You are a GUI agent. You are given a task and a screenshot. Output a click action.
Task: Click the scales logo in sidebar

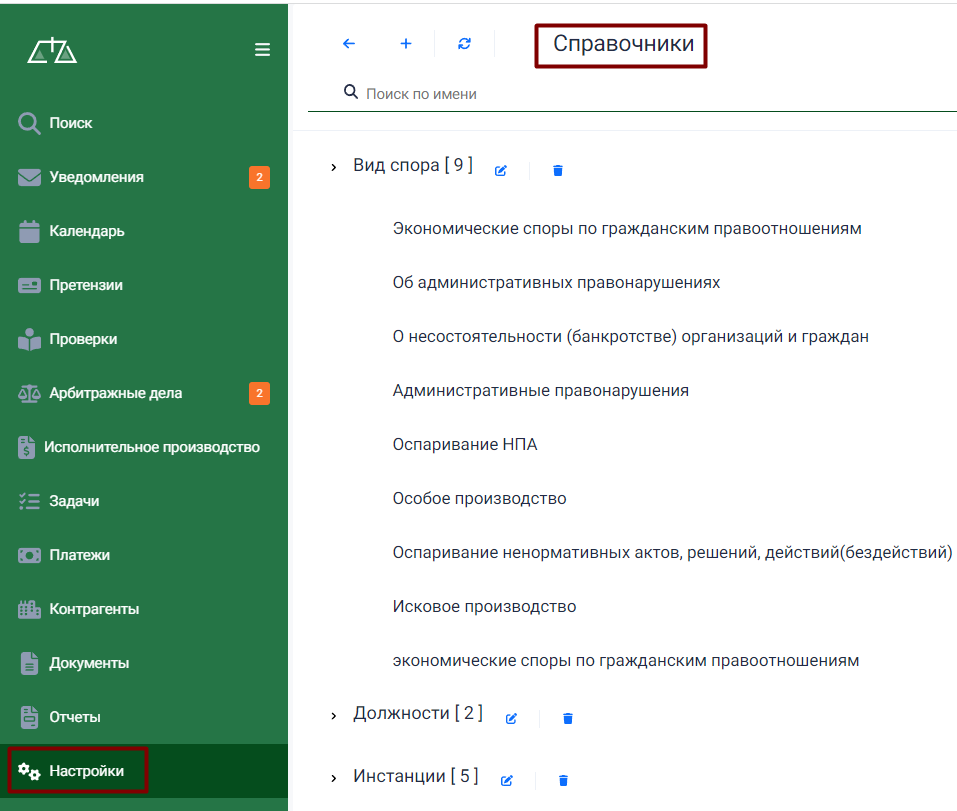pos(52,50)
